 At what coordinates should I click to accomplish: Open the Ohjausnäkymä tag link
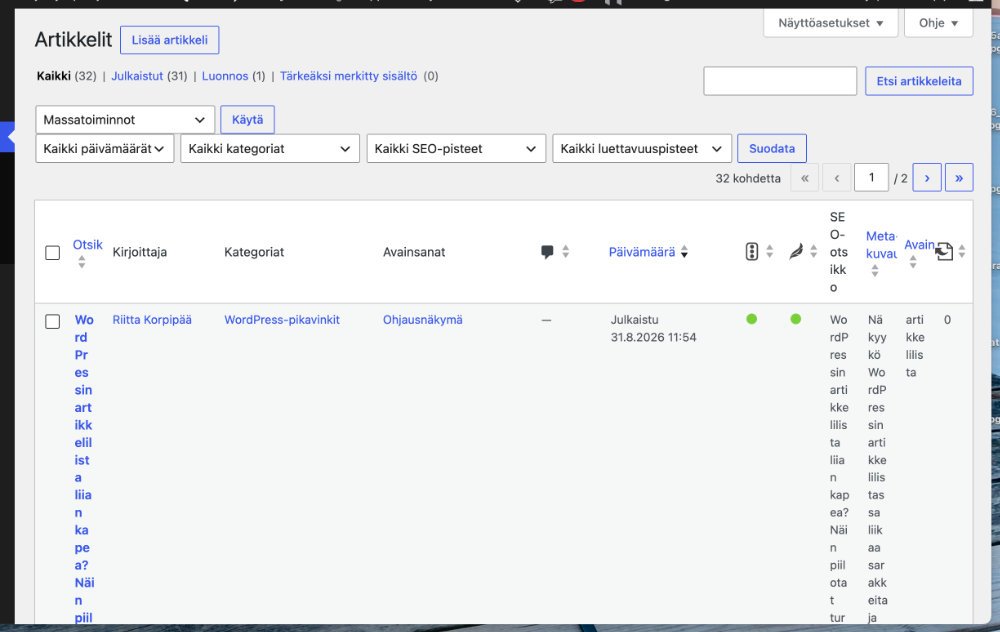point(423,320)
